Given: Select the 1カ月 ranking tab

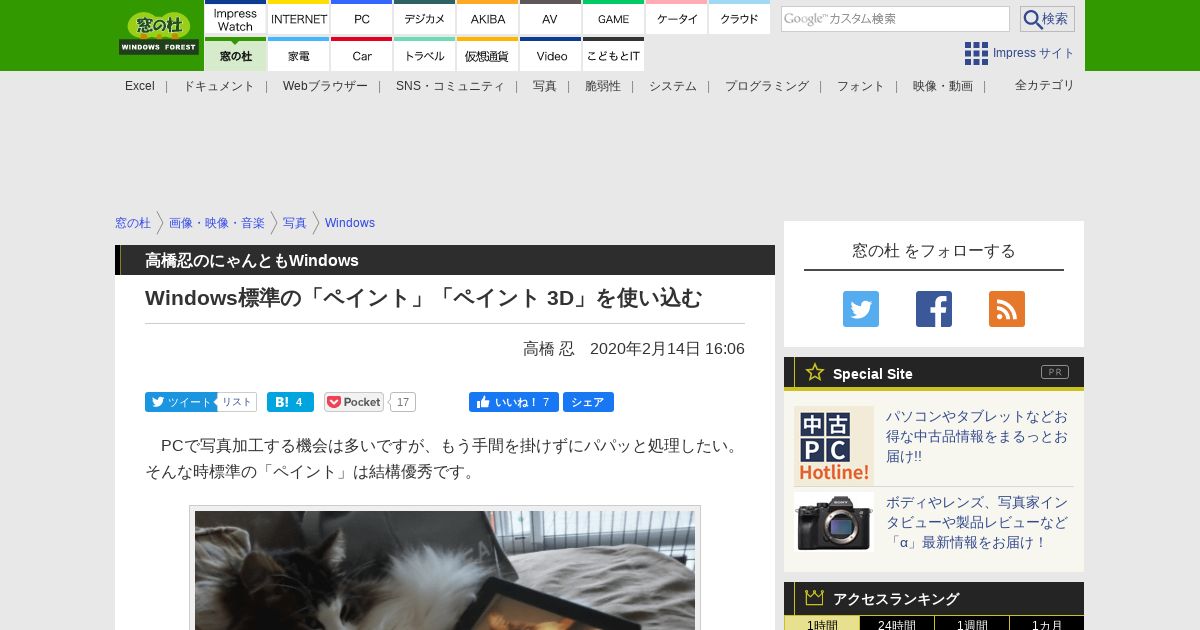Looking at the screenshot, I should 1047,623.
